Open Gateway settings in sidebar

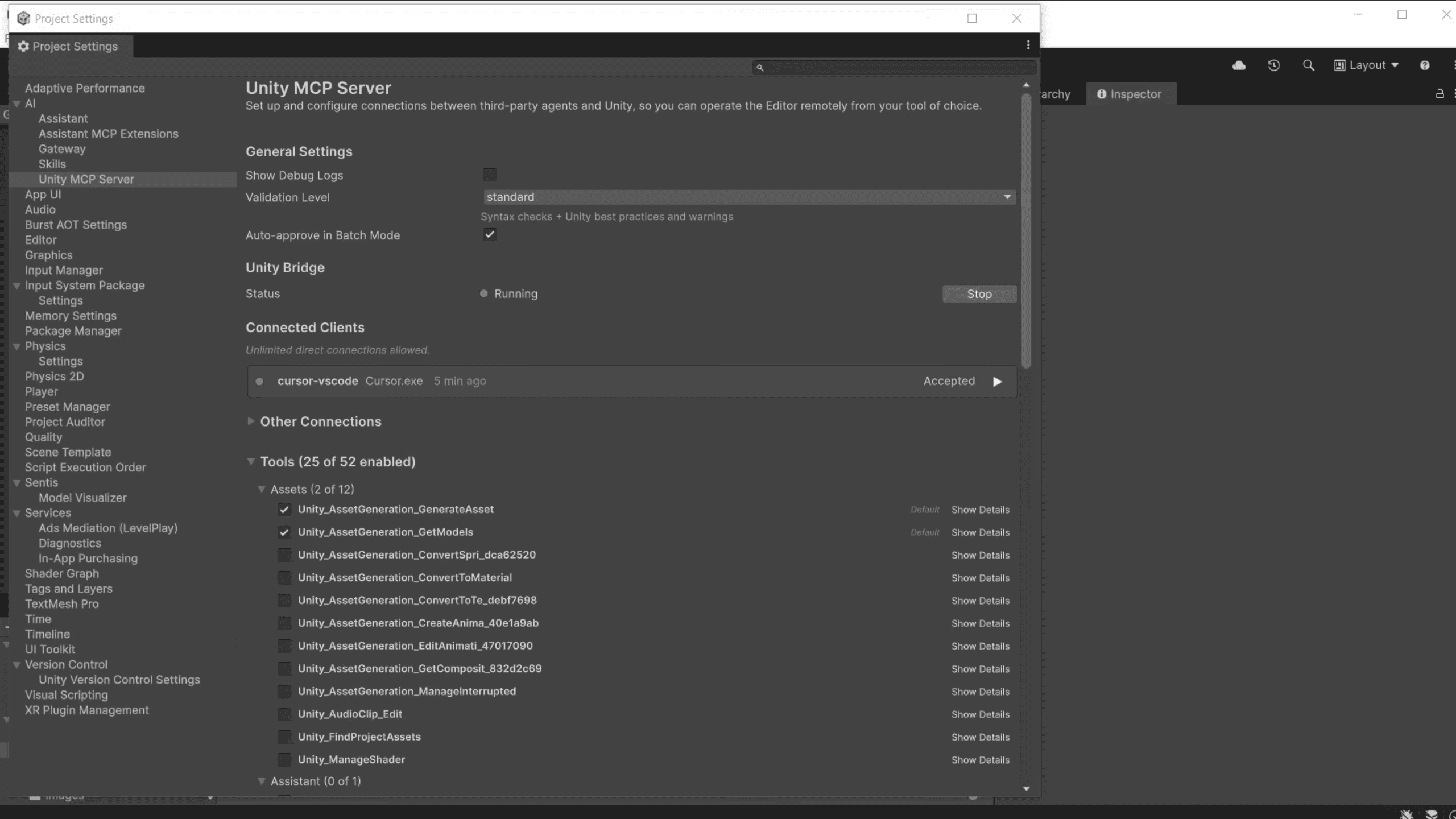click(x=62, y=149)
